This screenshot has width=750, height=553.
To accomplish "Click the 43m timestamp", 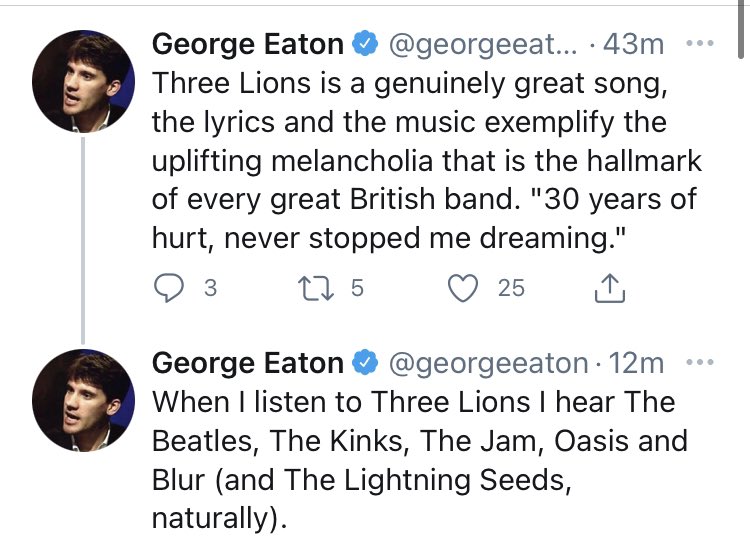I will coord(633,44).
